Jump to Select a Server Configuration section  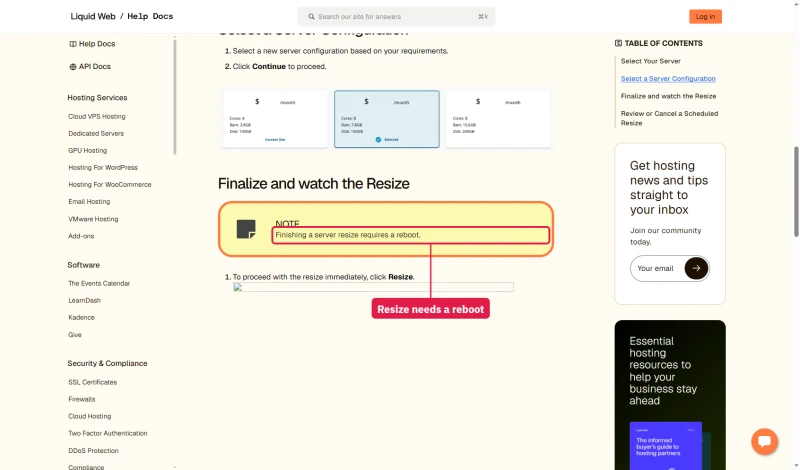click(x=668, y=79)
